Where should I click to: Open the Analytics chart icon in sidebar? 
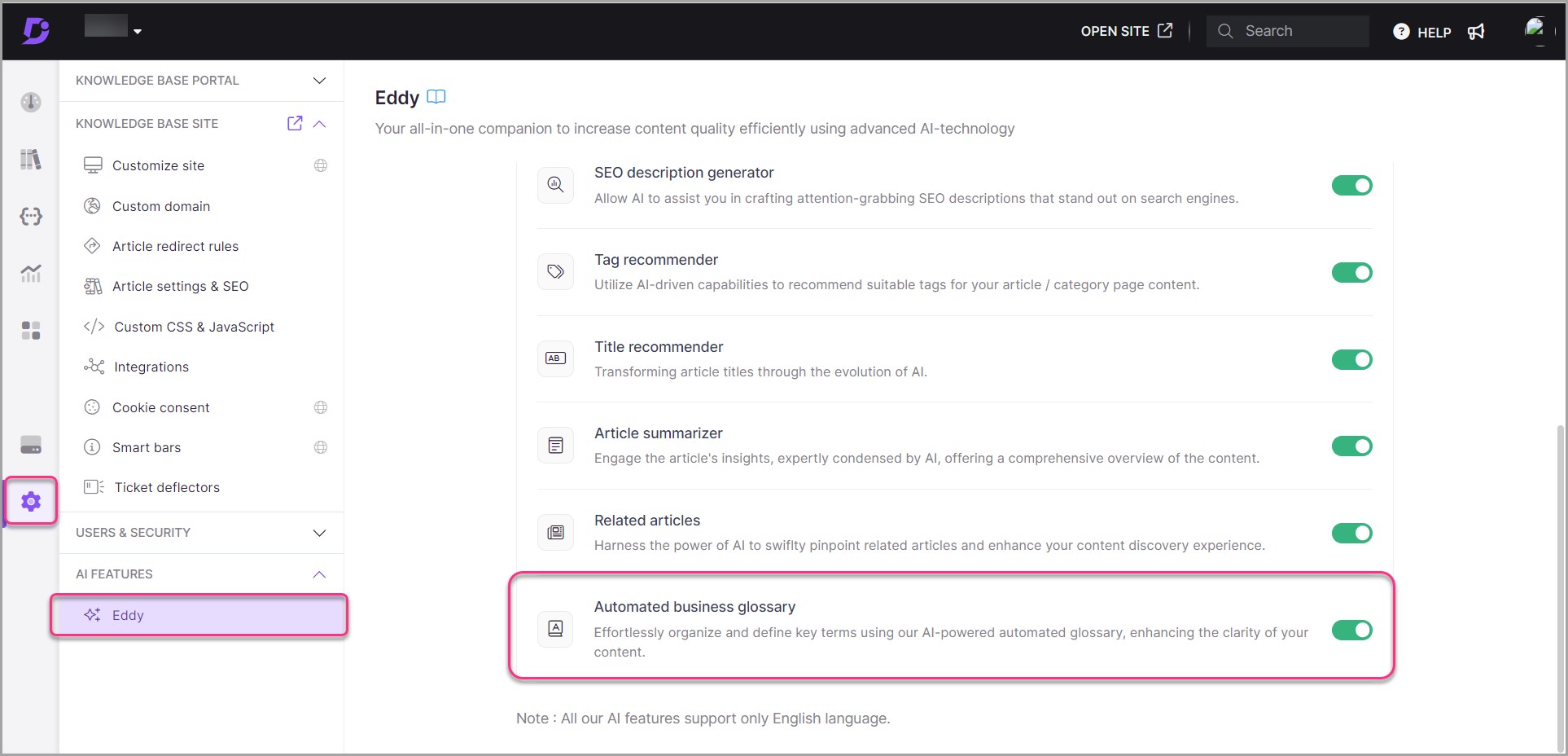tap(31, 274)
